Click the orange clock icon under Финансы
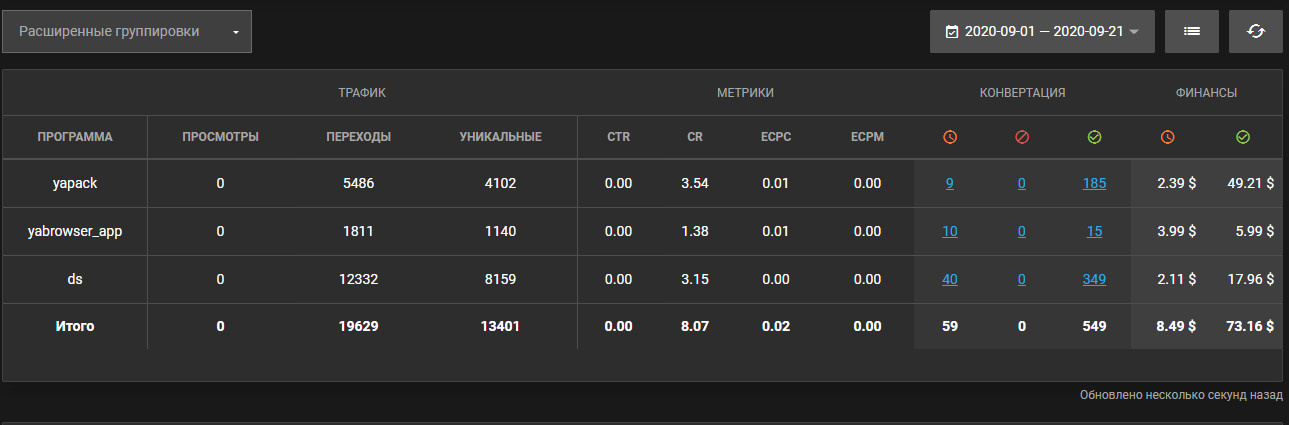1289x425 pixels. pos(1167,137)
